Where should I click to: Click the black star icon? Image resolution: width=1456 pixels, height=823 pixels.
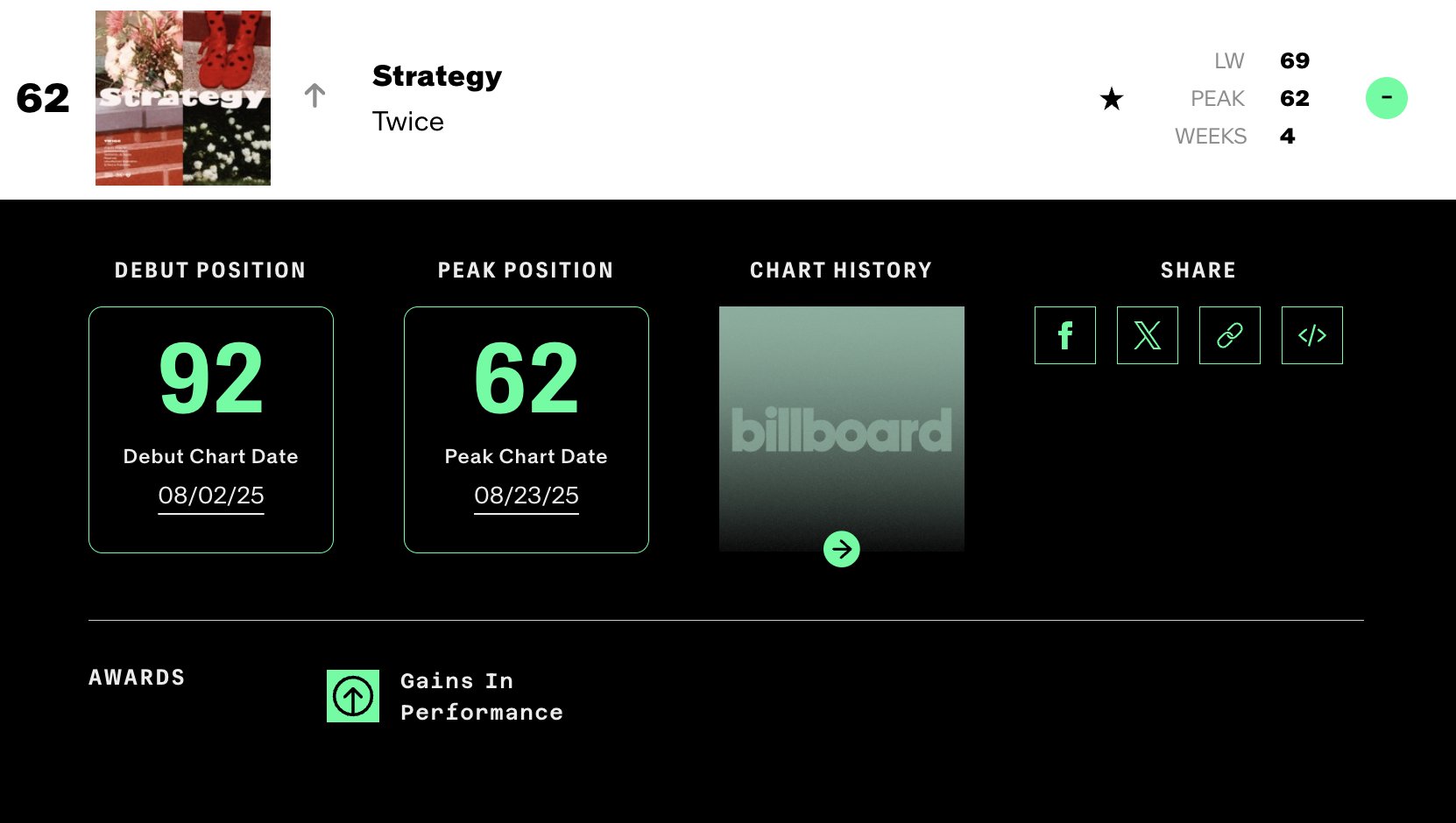1111,99
